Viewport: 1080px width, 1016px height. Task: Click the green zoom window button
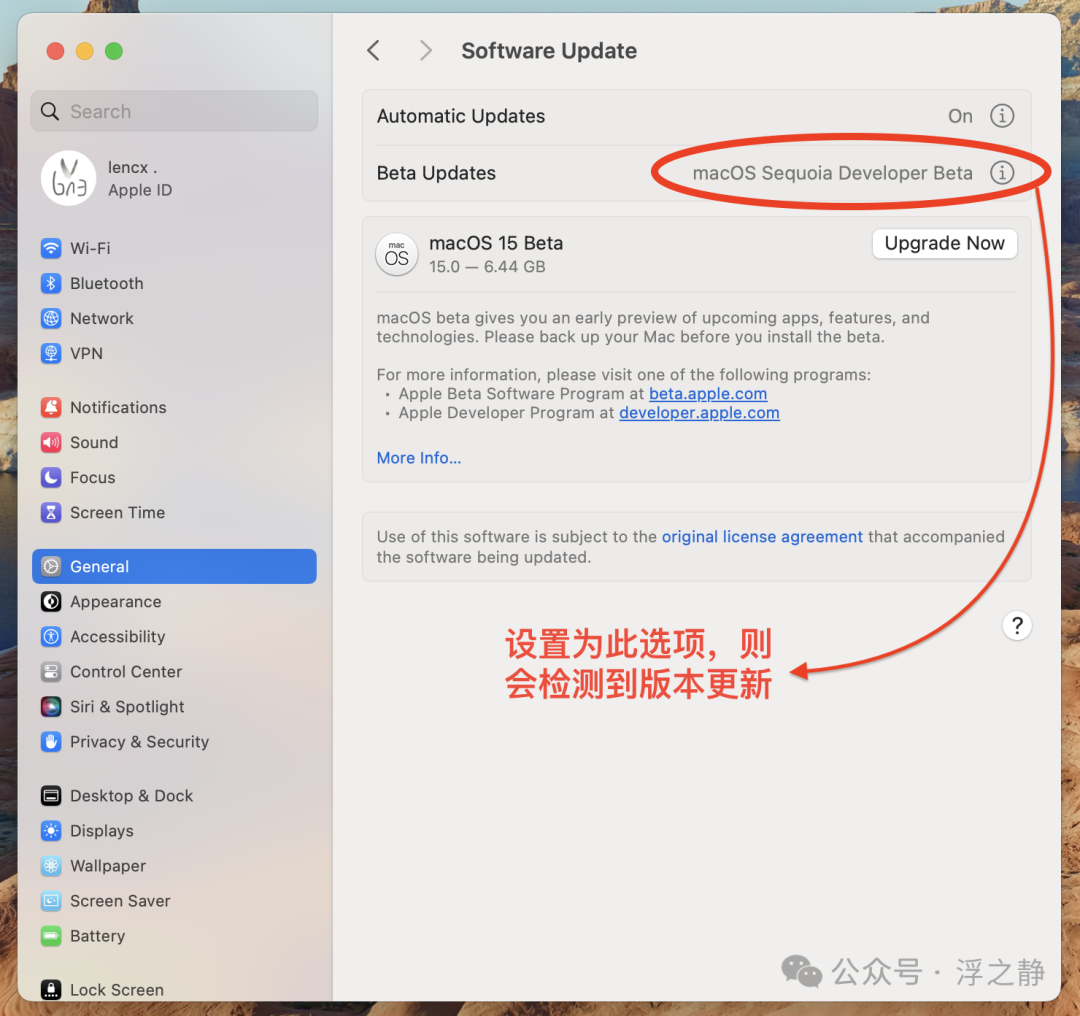click(114, 51)
